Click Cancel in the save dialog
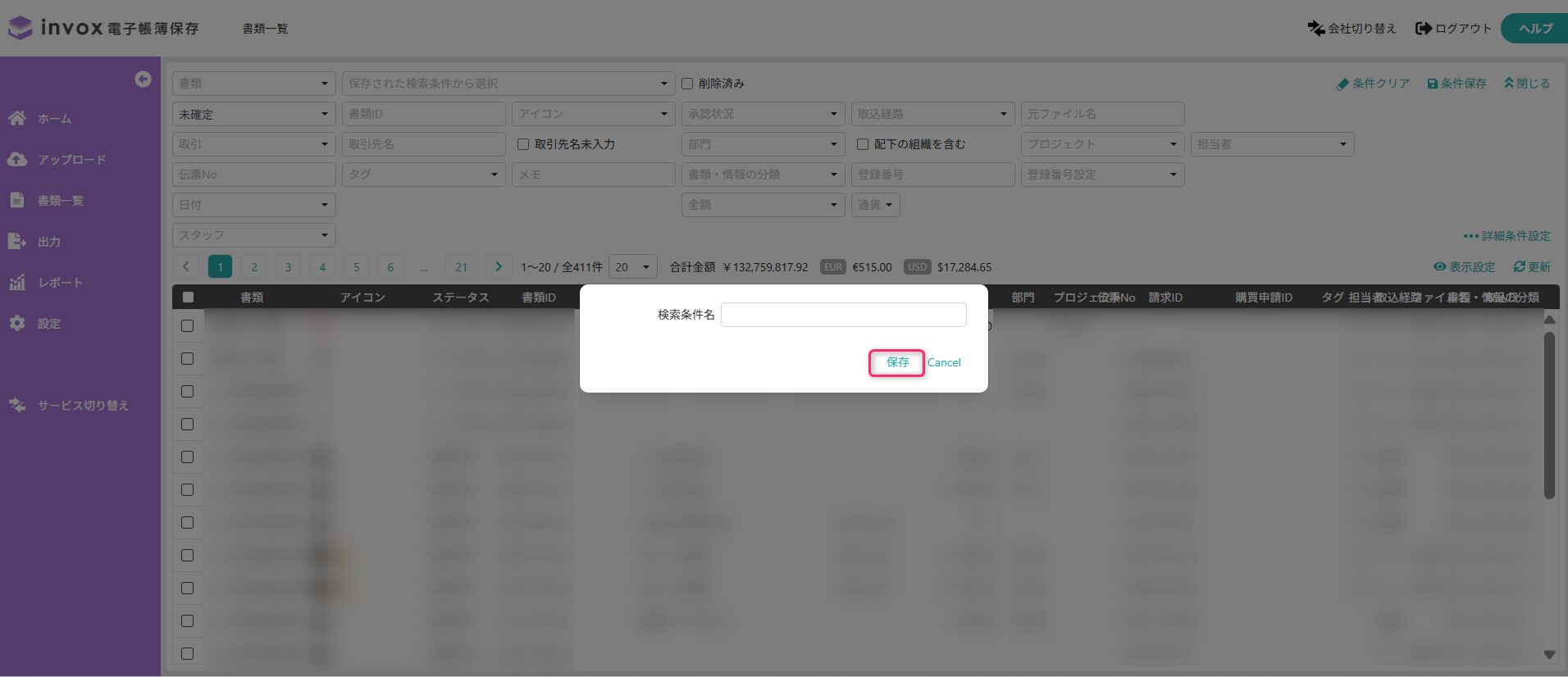 pyautogui.click(x=944, y=362)
